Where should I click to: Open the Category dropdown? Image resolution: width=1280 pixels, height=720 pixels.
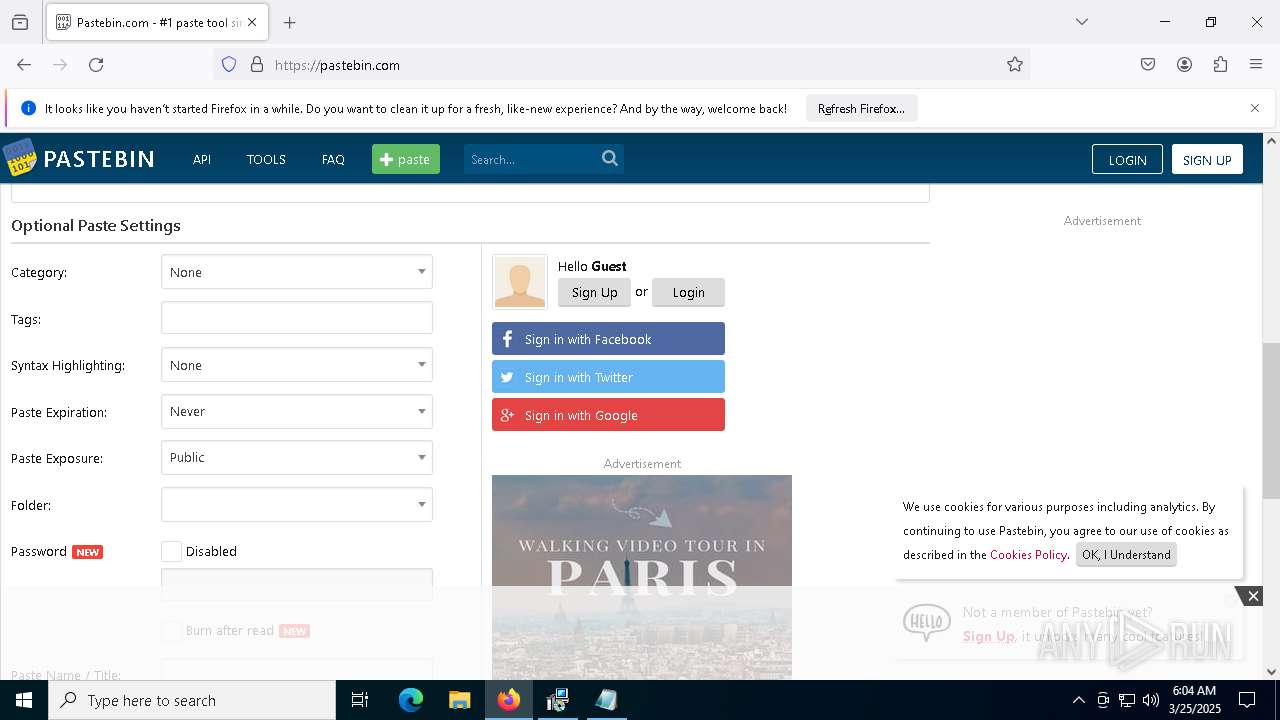[x=297, y=272]
